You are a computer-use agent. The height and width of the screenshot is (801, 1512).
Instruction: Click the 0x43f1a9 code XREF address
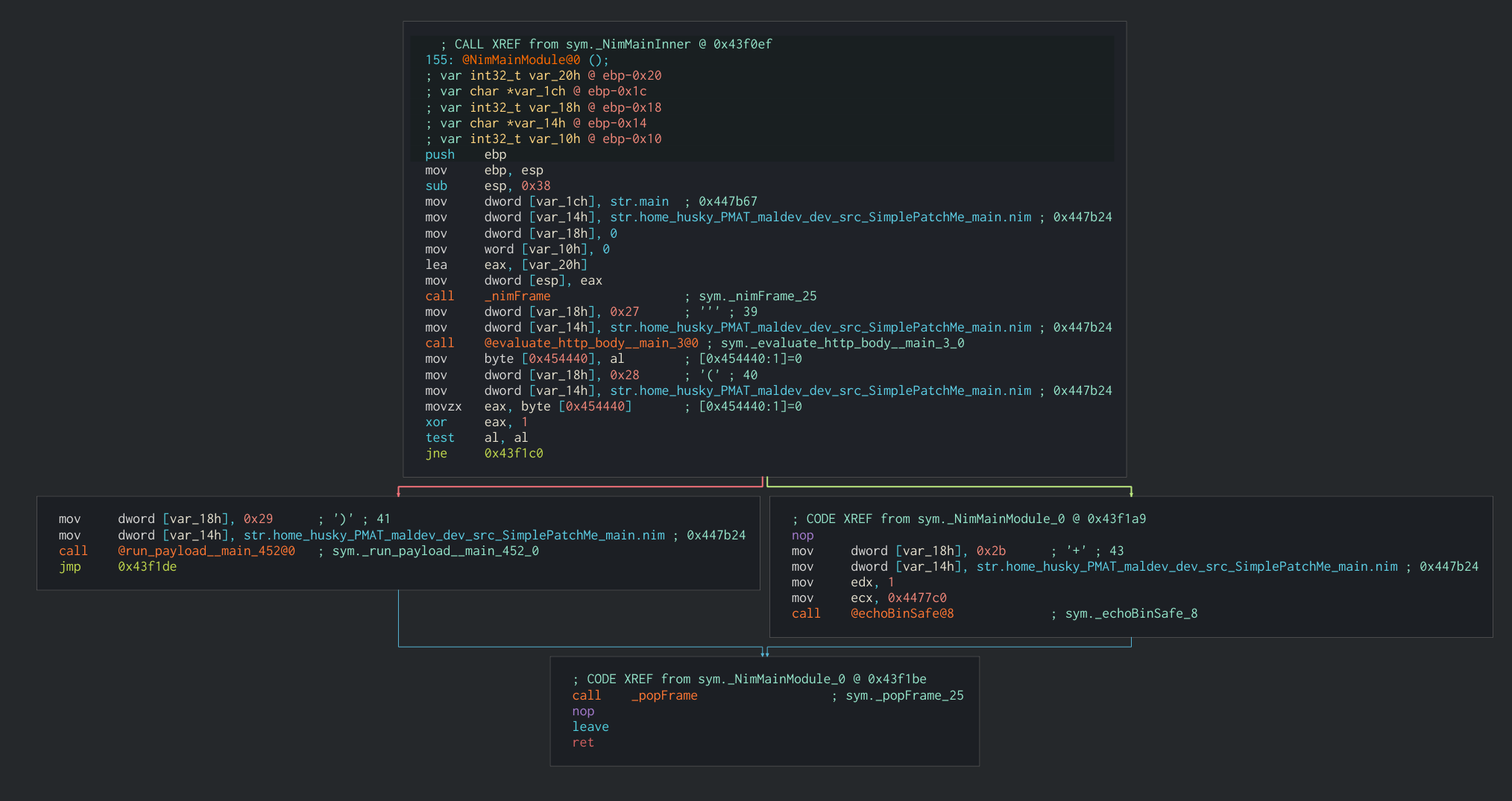(1116, 519)
